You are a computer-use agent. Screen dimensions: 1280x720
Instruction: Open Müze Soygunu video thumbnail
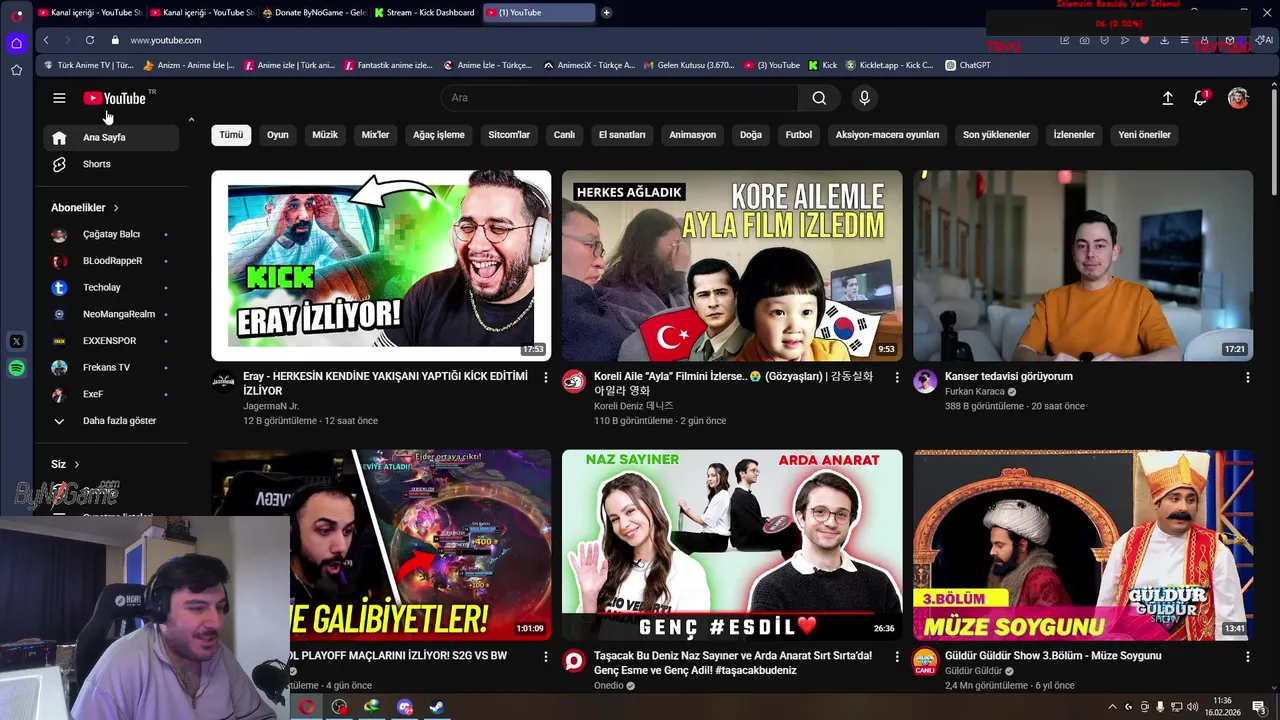click(1083, 544)
